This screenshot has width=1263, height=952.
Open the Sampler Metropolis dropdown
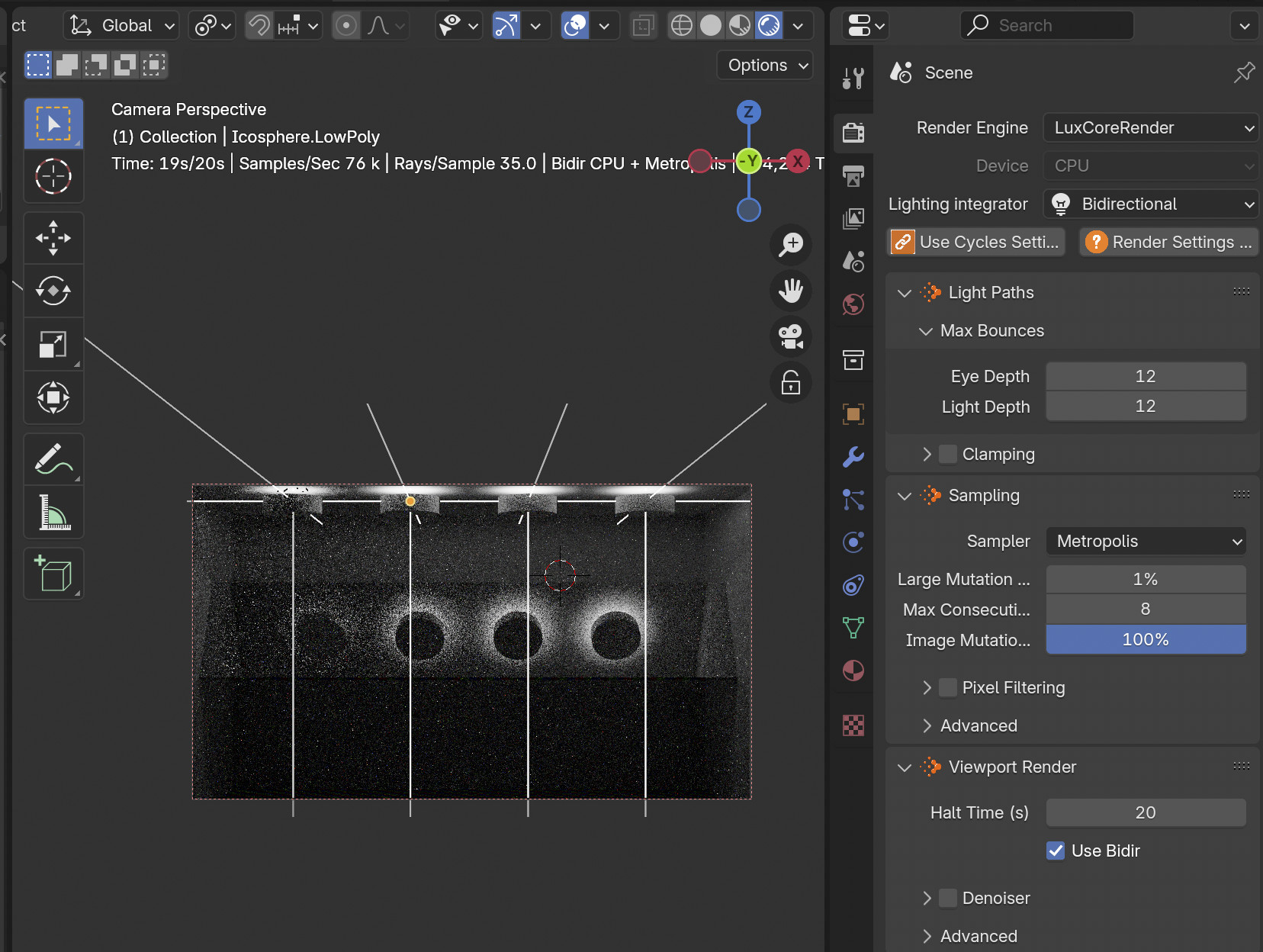[x=1146, y=541]
